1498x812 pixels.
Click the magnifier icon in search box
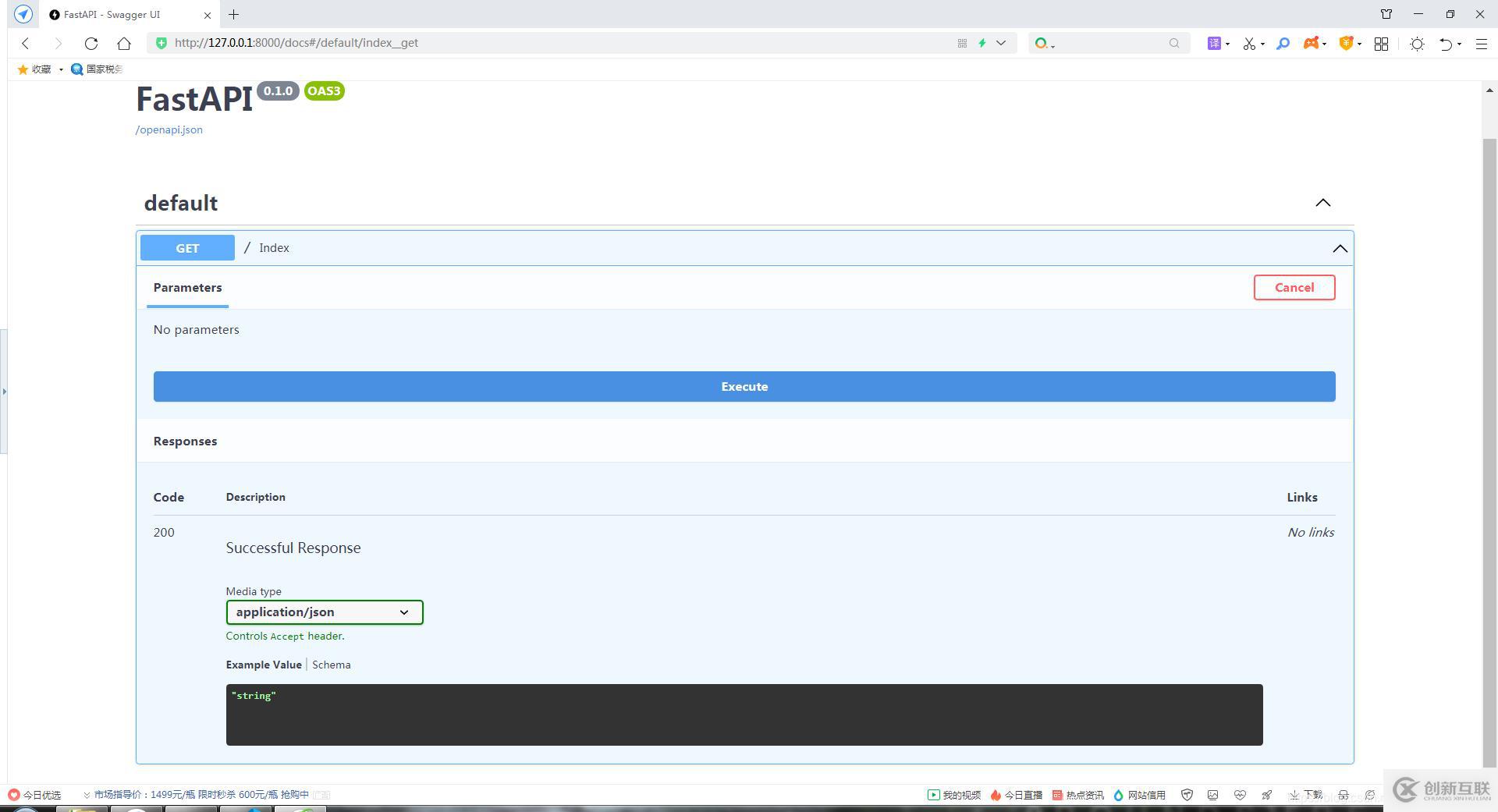click(1174, 43)
